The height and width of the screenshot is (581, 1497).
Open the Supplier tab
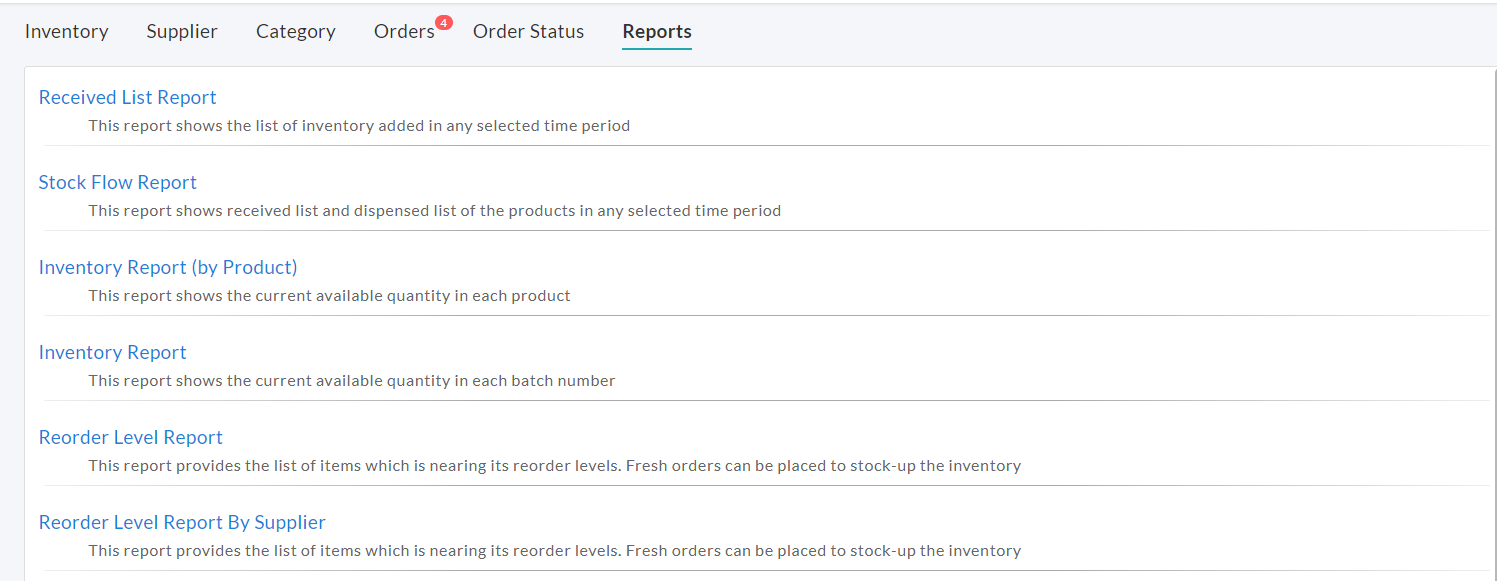click(x=181, y=31)
